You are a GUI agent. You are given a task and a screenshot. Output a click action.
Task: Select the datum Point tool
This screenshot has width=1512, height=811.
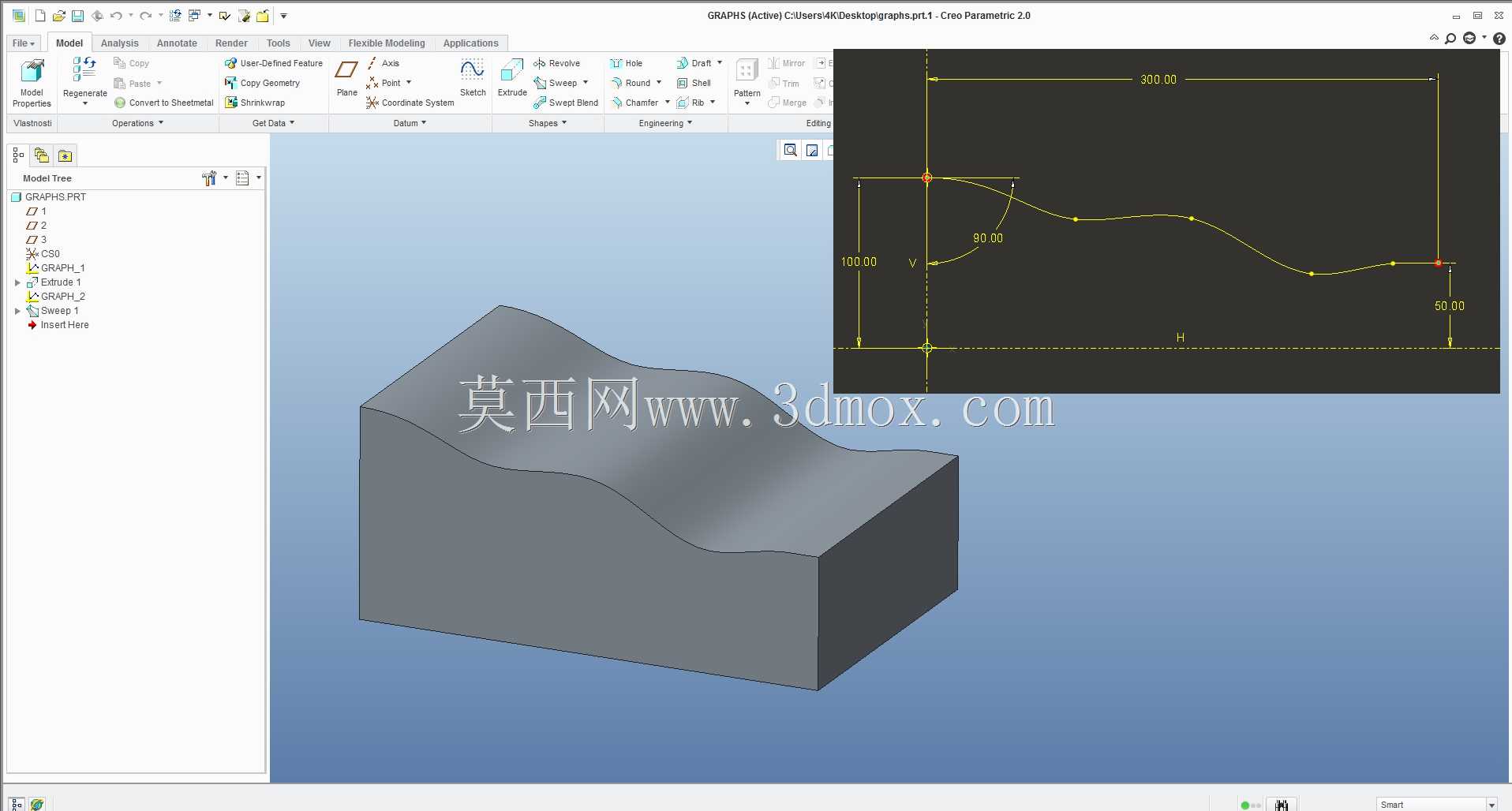(384, 83)
